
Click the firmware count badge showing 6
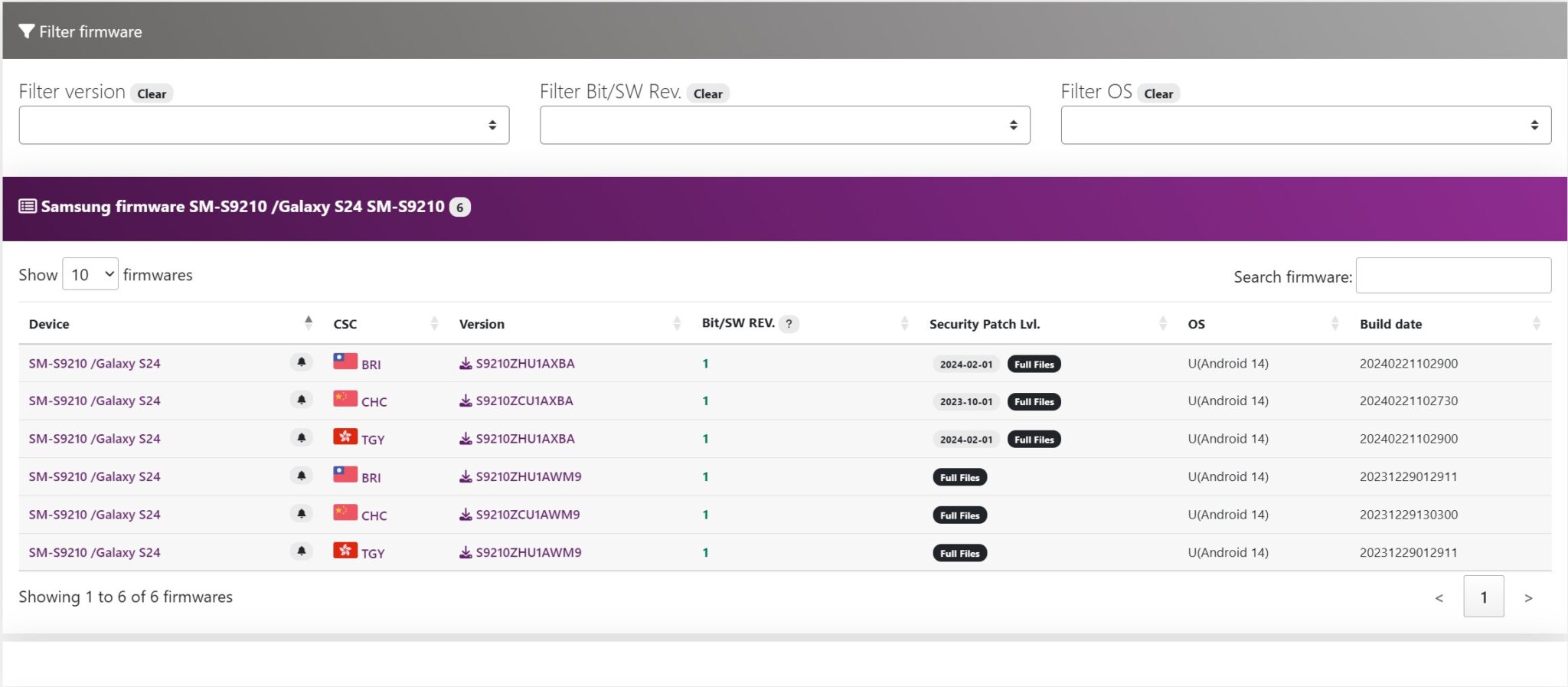459,207
